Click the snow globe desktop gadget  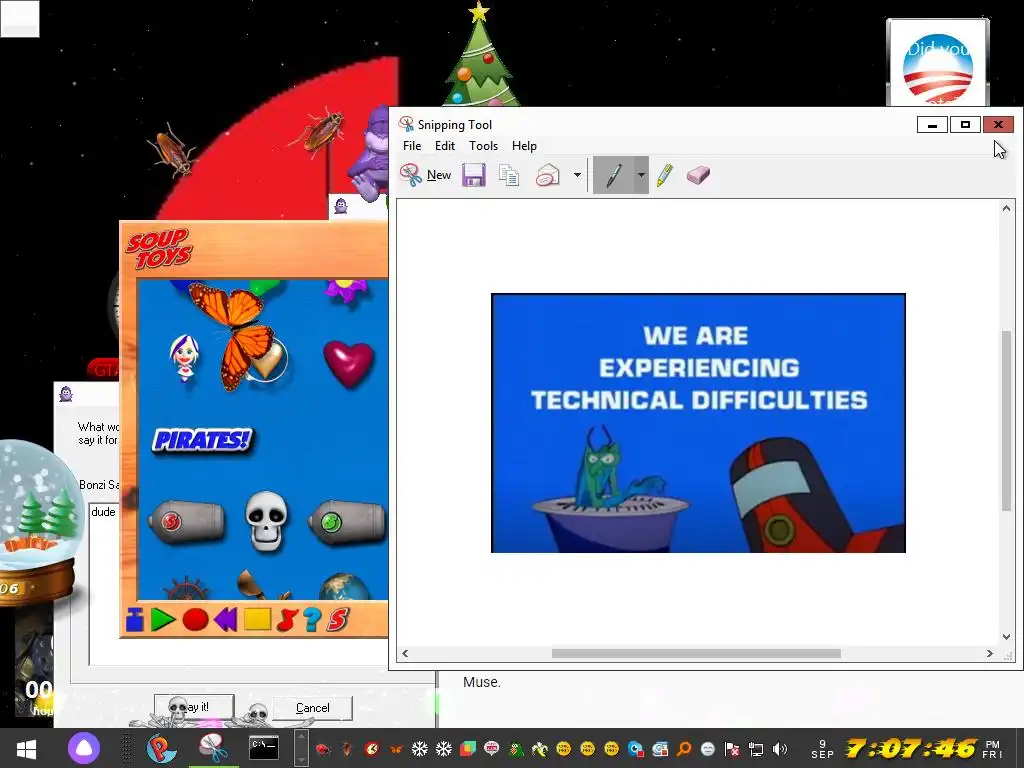(x=37, y=522)
